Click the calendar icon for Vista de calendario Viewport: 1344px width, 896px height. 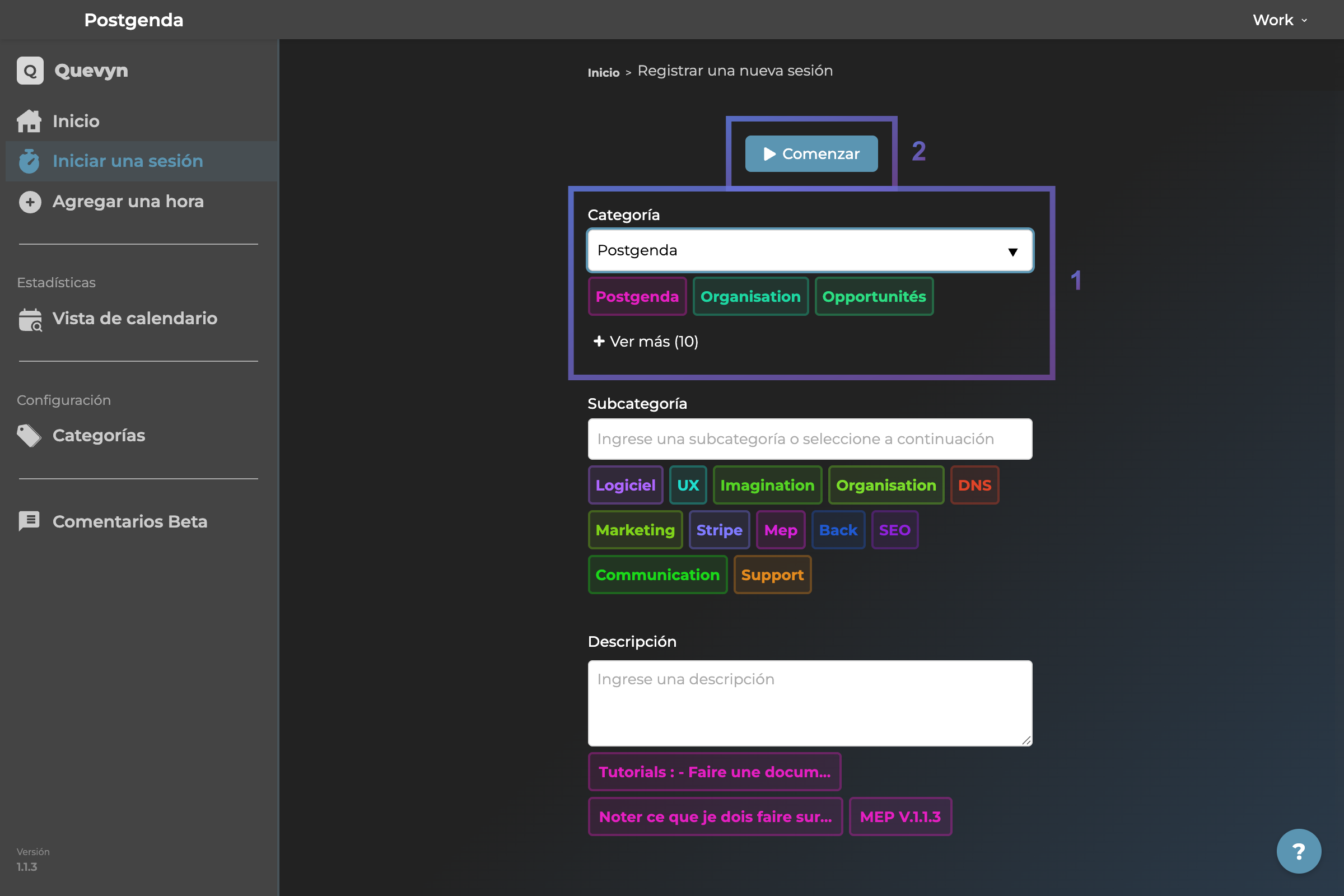30,319
